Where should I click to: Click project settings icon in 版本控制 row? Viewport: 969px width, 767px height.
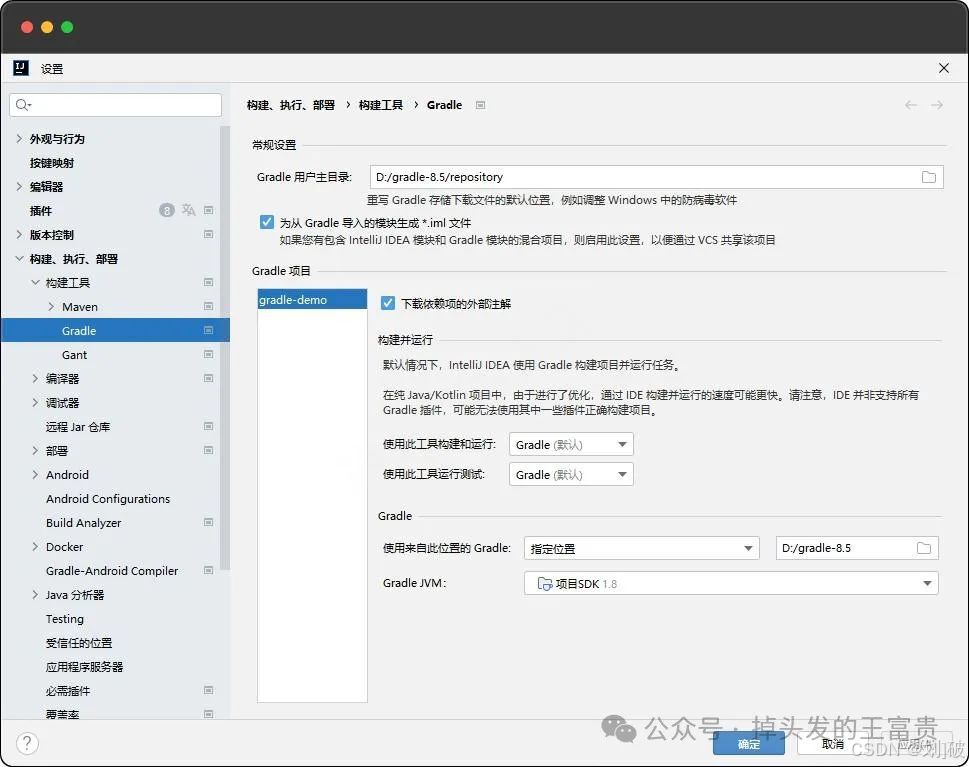point(209,235)
